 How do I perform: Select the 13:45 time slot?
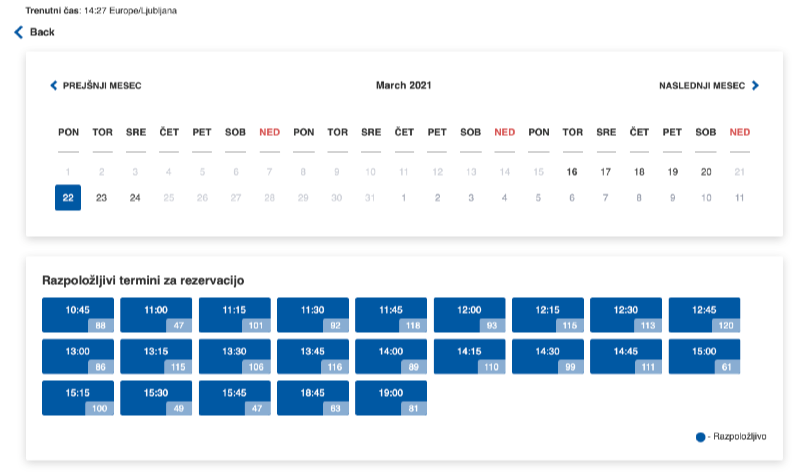(x=313, y=356)
